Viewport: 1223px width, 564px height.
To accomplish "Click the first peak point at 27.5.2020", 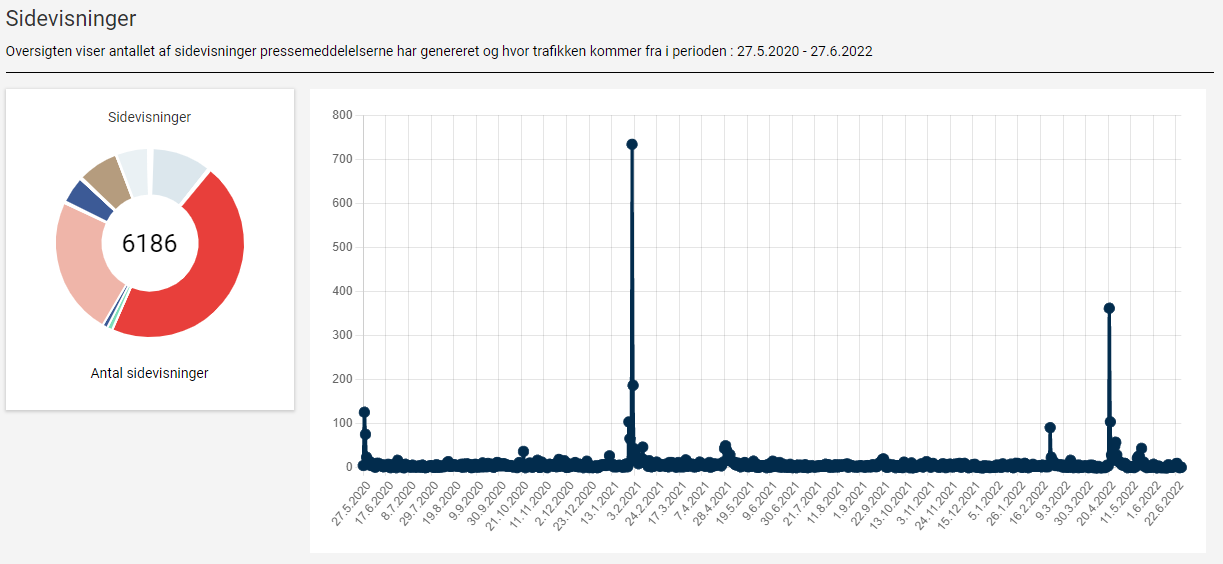I will coord(364,412).
